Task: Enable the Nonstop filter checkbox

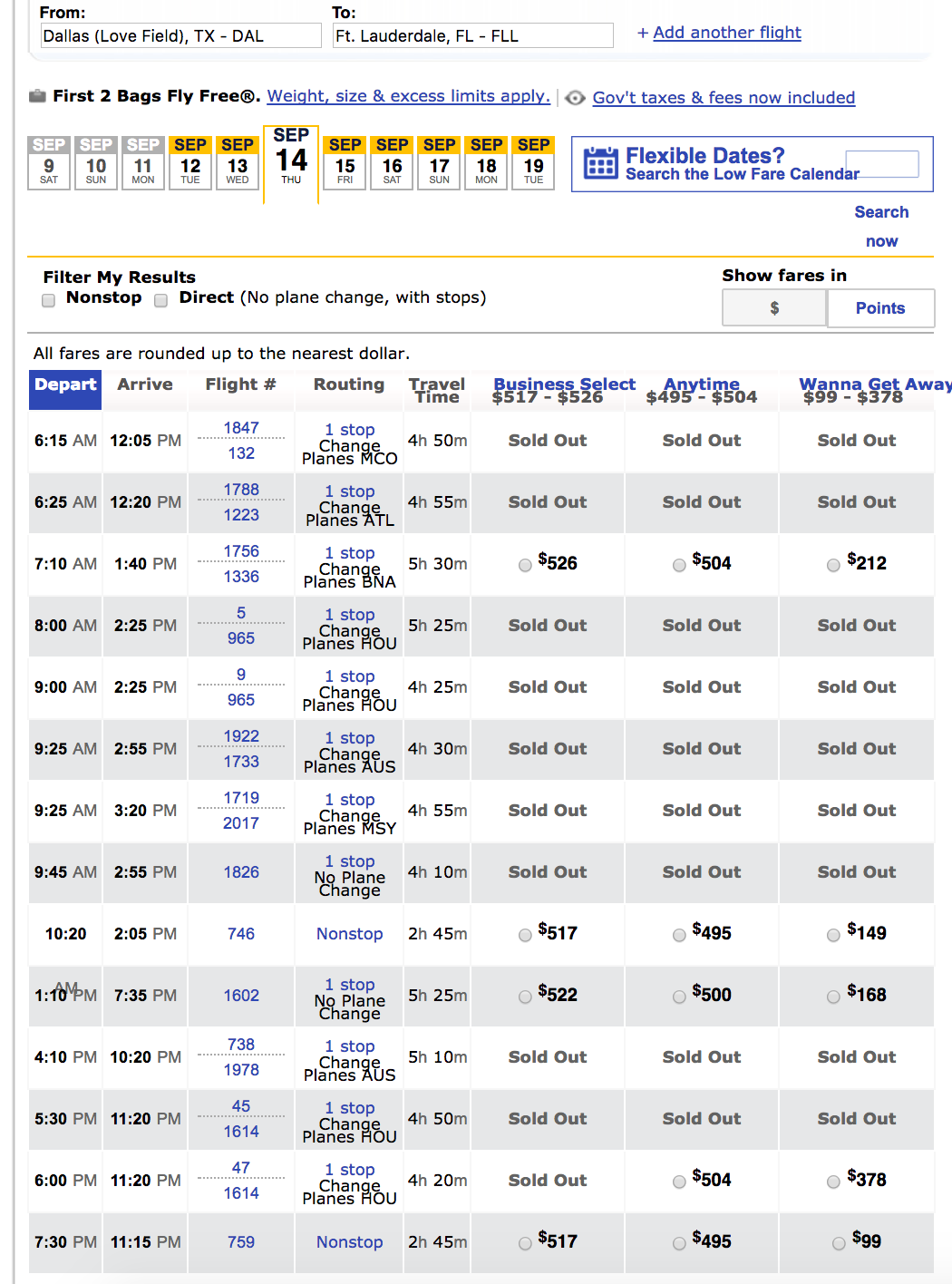Action: tap(49, 300)
